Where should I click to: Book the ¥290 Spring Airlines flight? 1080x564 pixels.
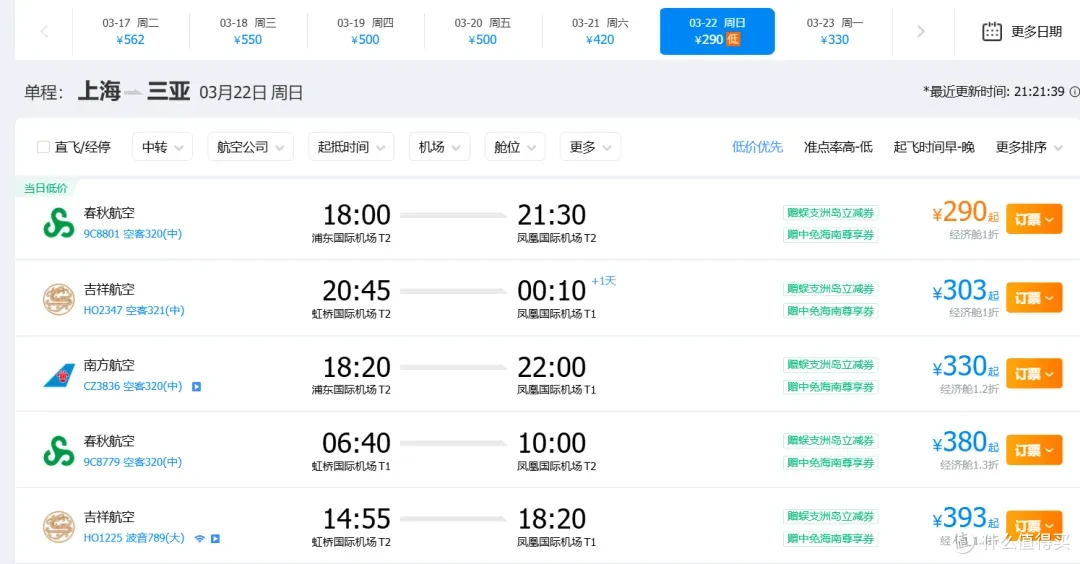coord(1034,219)
